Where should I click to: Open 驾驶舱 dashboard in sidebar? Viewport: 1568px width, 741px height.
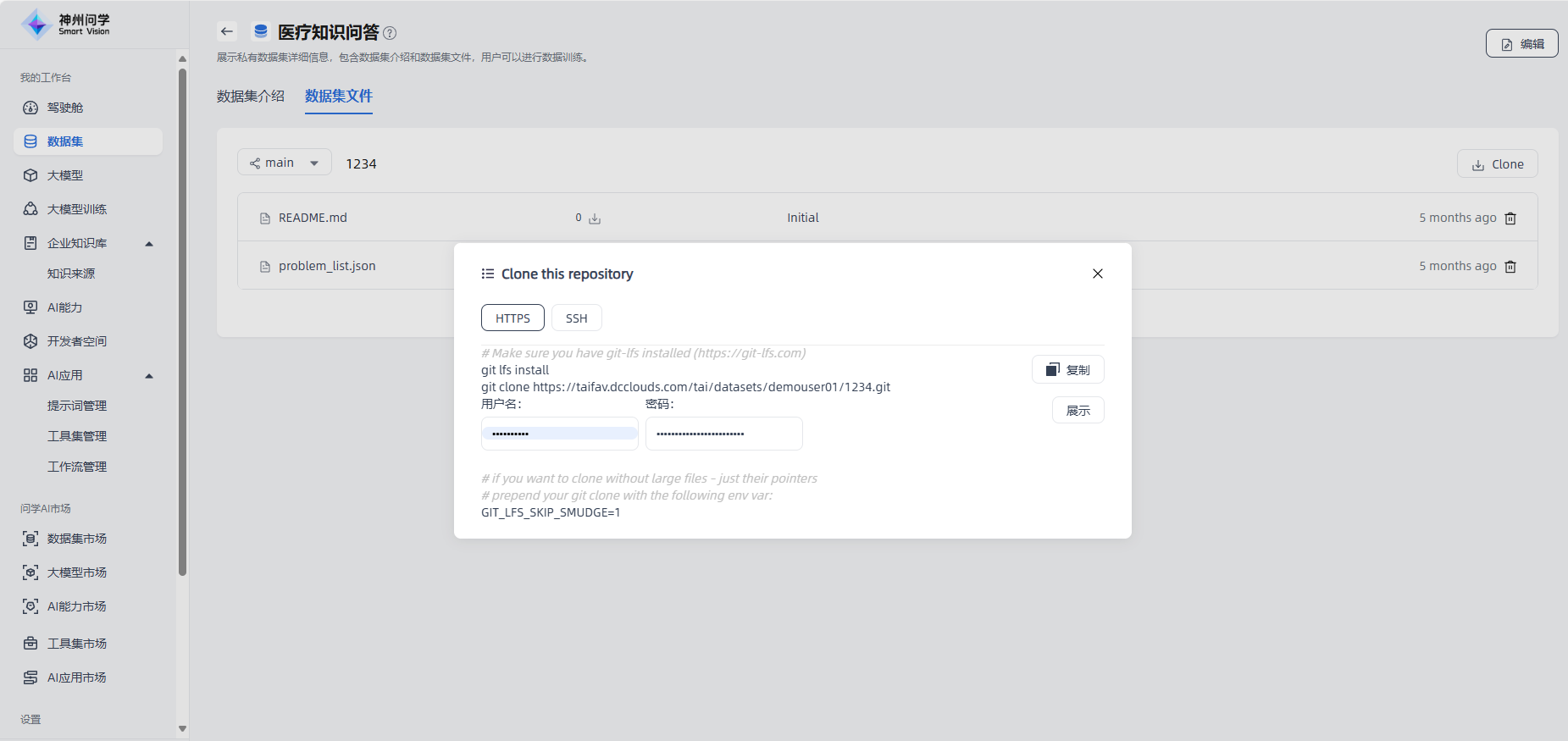[x=65, y=108]
